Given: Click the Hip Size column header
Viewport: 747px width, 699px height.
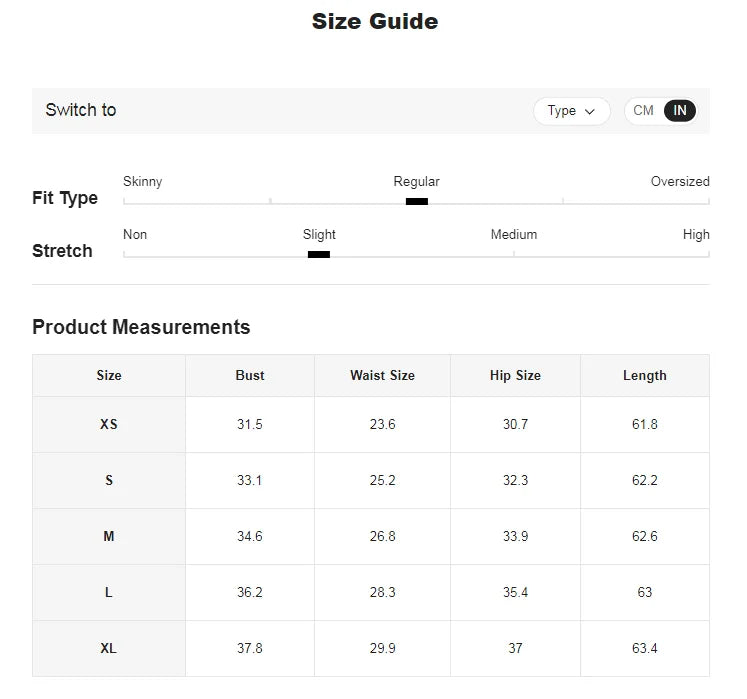Looking at the screenshot, I should pyautogui.click(x=515, y=376).
